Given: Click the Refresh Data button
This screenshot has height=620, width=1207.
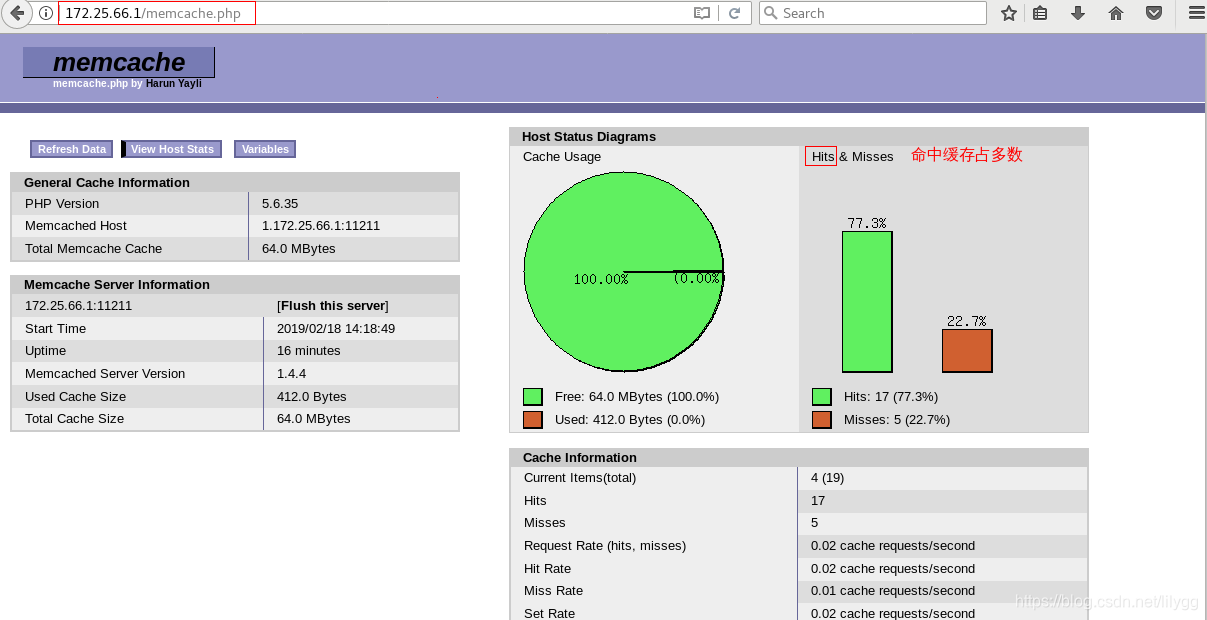Looking at the screenshot, I should point(72,149).
